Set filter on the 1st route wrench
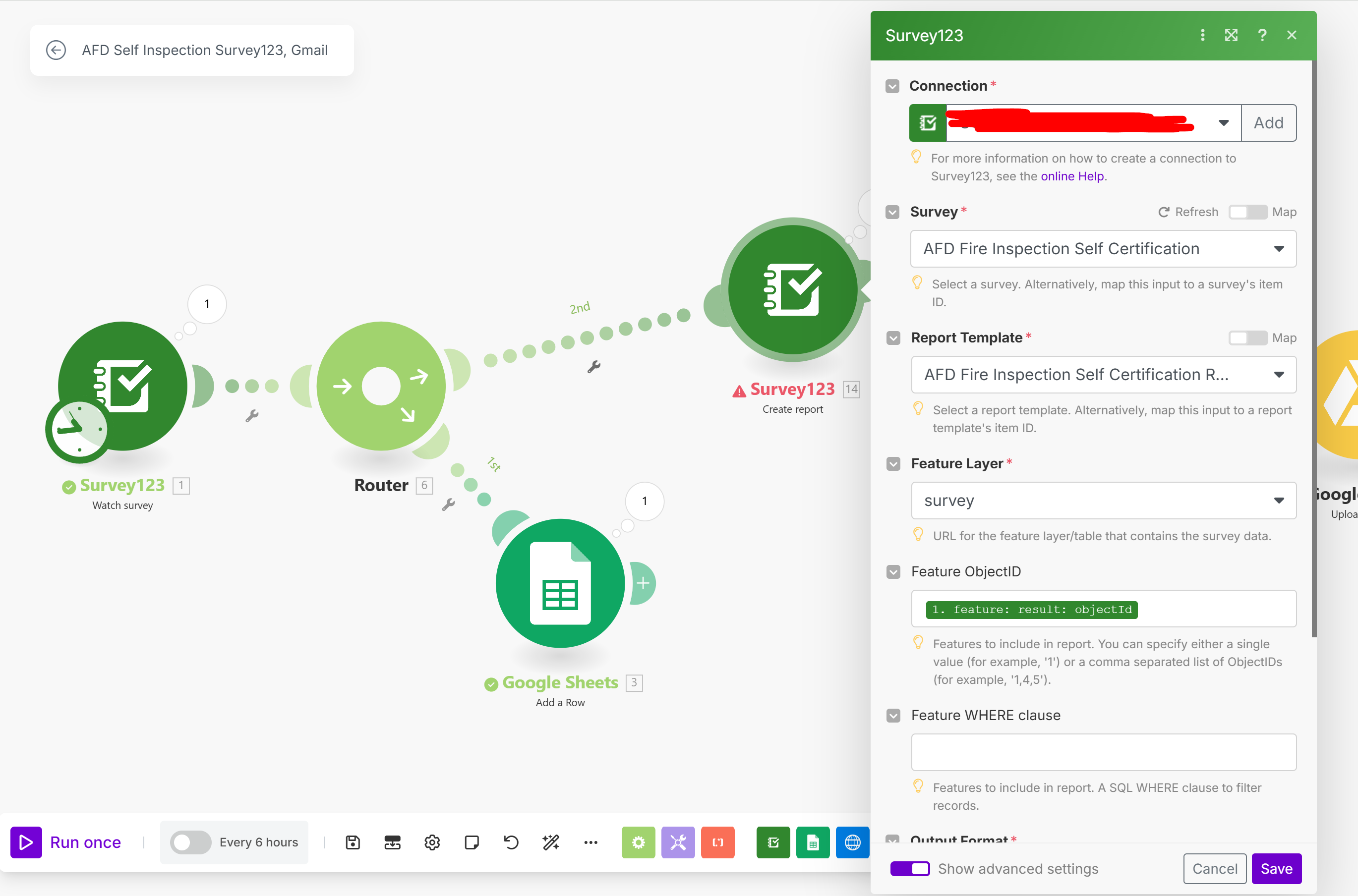The width and height of the screenshot is (1358, 896). [x=448, y=504]
